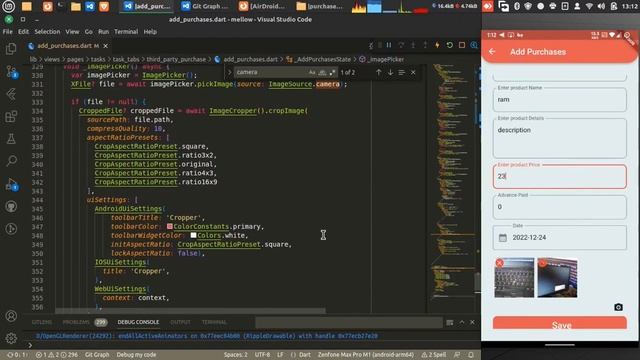Open the Edit menu
This screenshot has width=640, height=360.
pyautogui.click(x=23, y=31)
